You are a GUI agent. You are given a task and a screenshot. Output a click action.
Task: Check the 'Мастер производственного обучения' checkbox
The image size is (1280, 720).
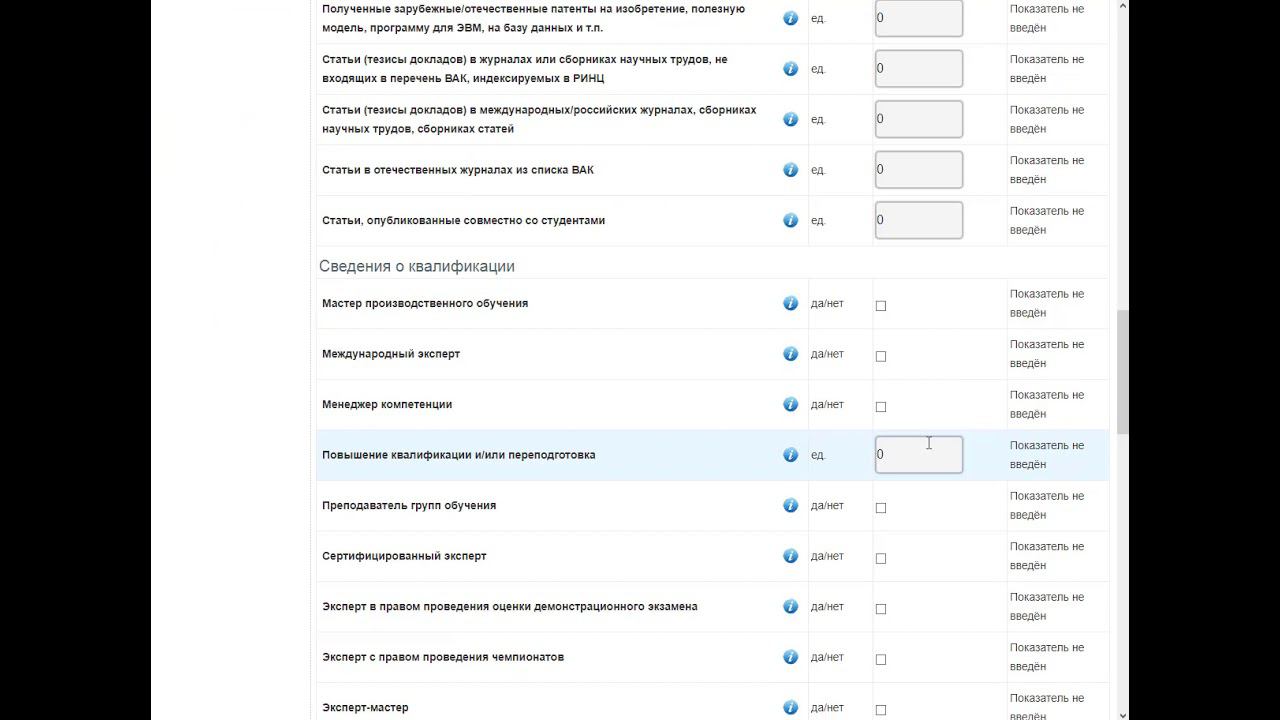(x=881, y=306)
